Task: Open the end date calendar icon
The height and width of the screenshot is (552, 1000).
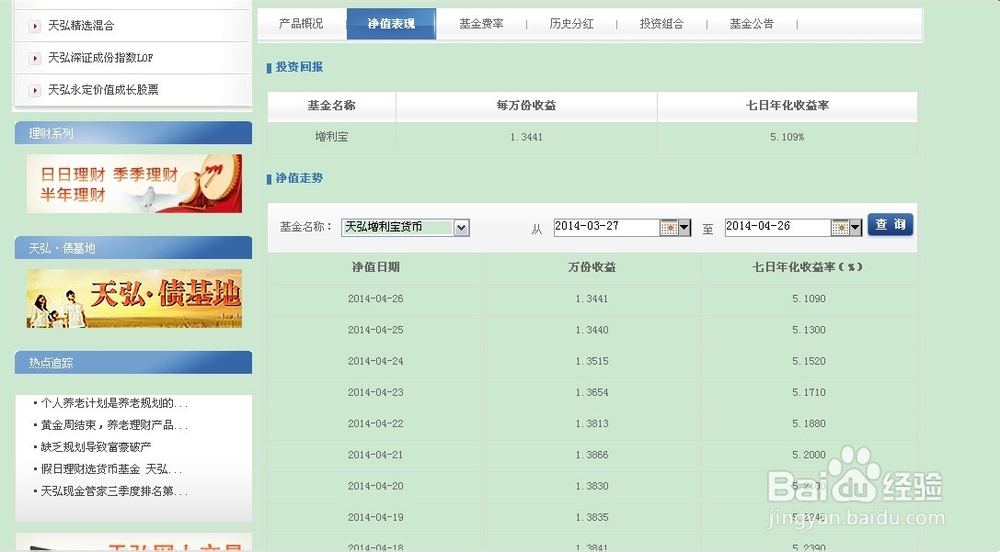Action: point(840,227)
